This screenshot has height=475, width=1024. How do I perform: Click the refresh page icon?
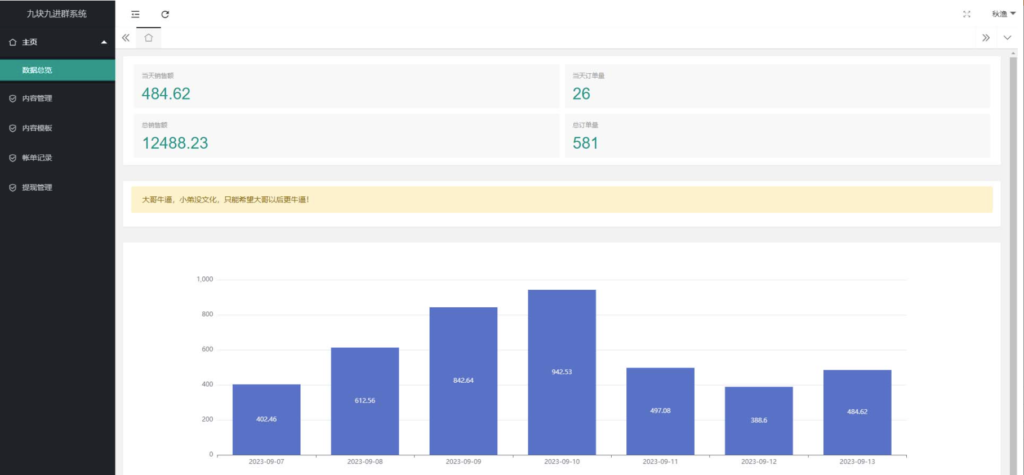pos(165,14)
